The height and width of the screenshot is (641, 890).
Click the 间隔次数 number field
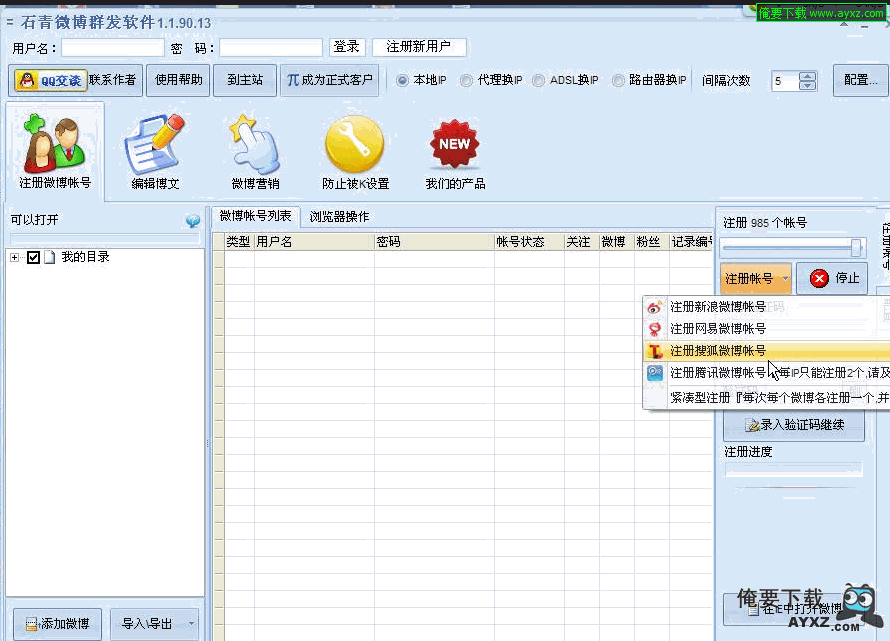coord(785,81)
